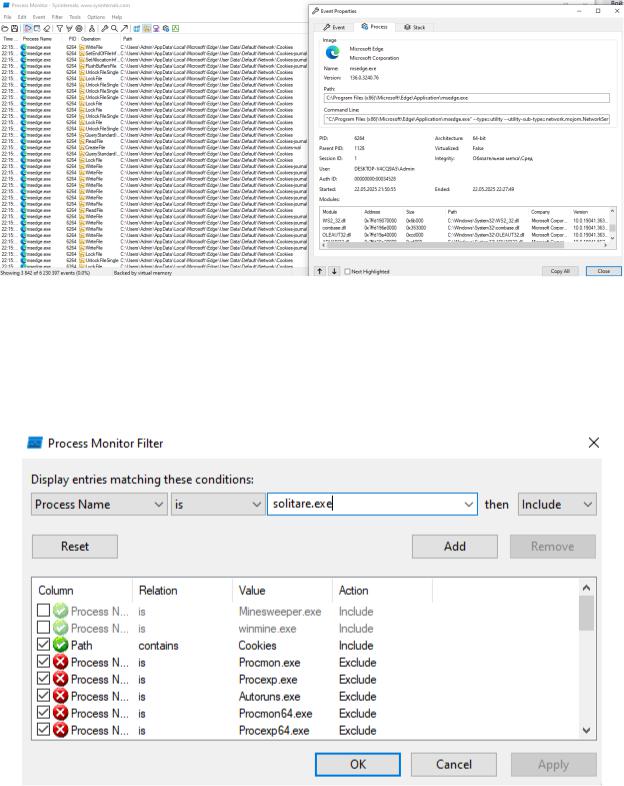Image resolution: width=624 pixels, height=786 pixels.
Task: Click the Include Process From Window target icon
Action: coord(79,29)
